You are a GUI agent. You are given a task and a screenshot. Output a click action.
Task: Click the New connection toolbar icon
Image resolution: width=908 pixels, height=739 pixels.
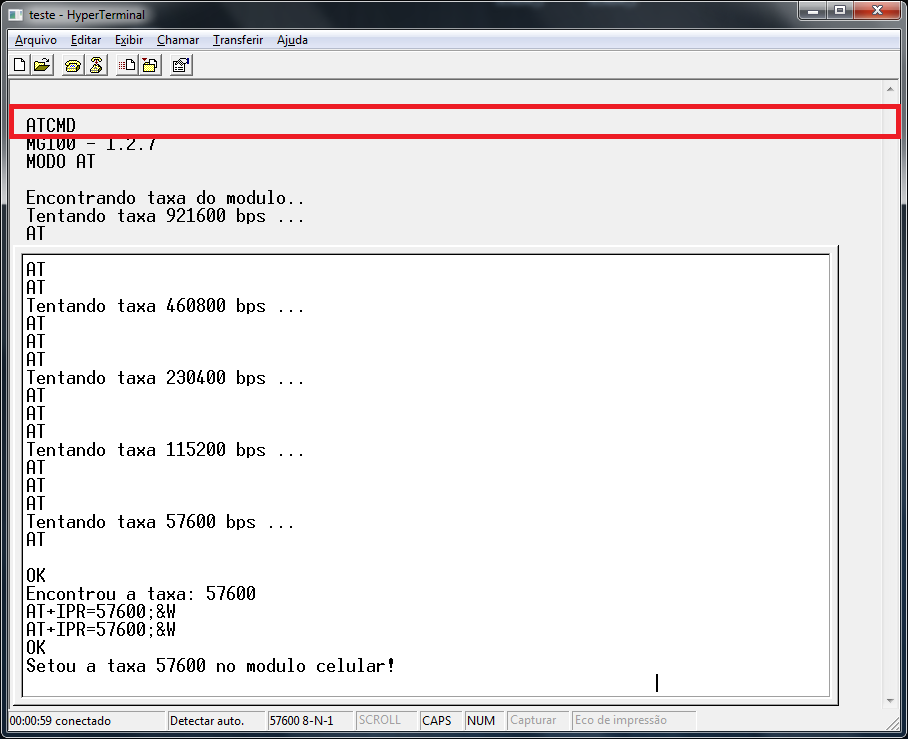20,65
